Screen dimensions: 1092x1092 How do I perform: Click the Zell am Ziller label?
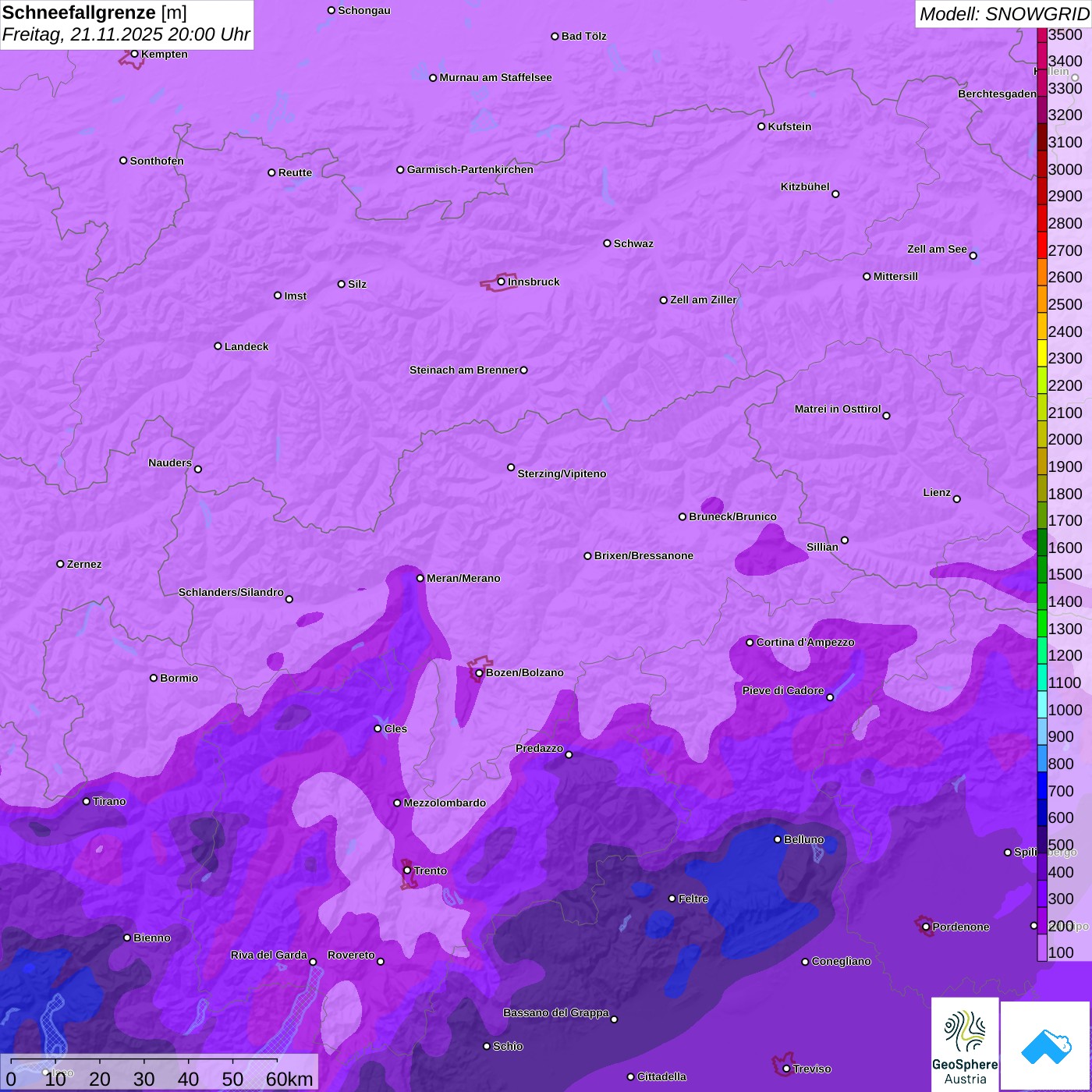point(704,300)
